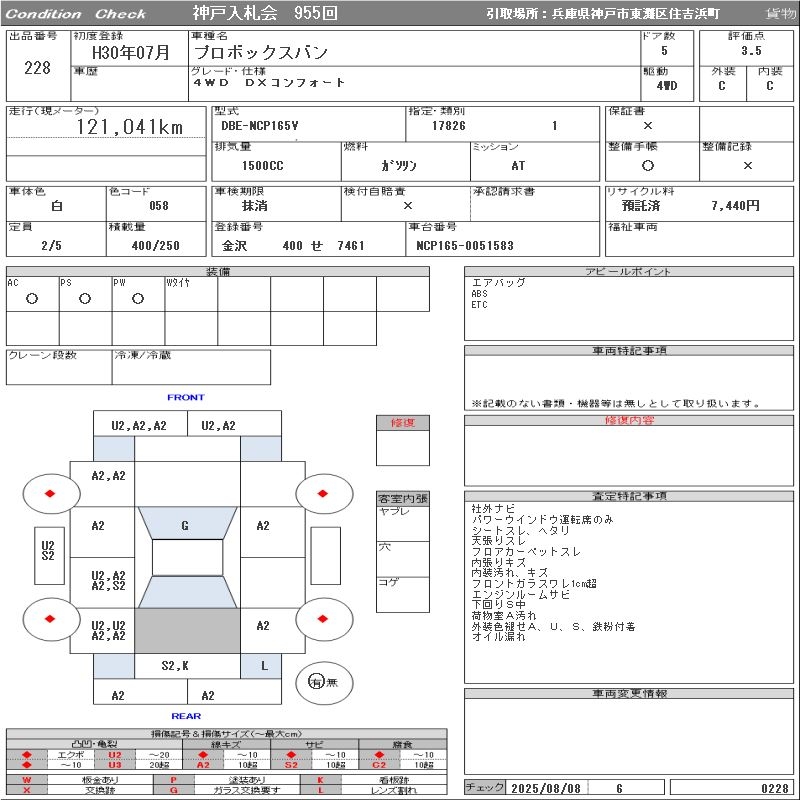Click the circled 有 spare tire mark
The image size is (800, 800).
pyautogui.click(x=316, y=682)
